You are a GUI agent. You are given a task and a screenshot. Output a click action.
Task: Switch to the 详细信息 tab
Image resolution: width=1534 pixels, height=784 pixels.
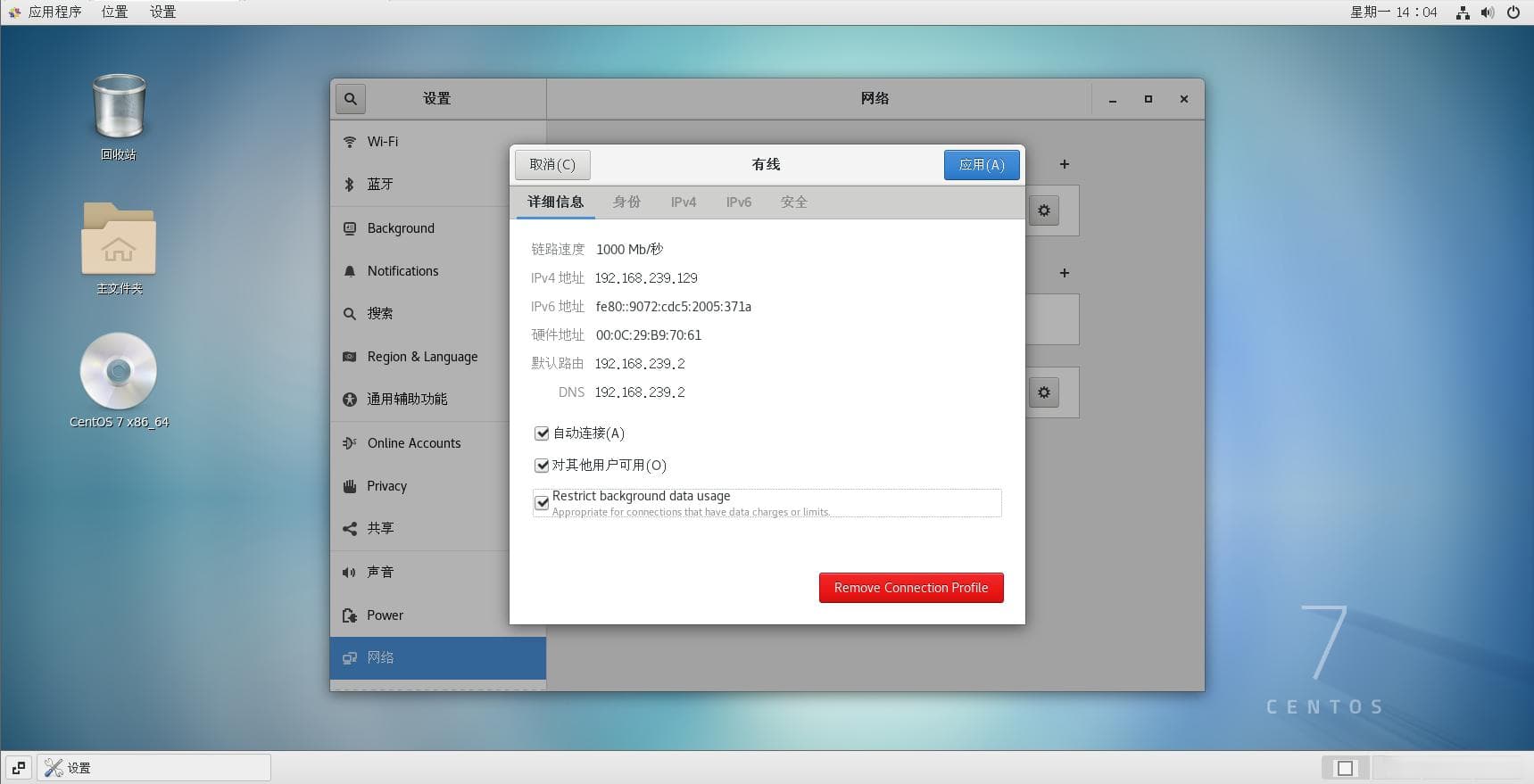pyautogui.click(x=555, y=202)
